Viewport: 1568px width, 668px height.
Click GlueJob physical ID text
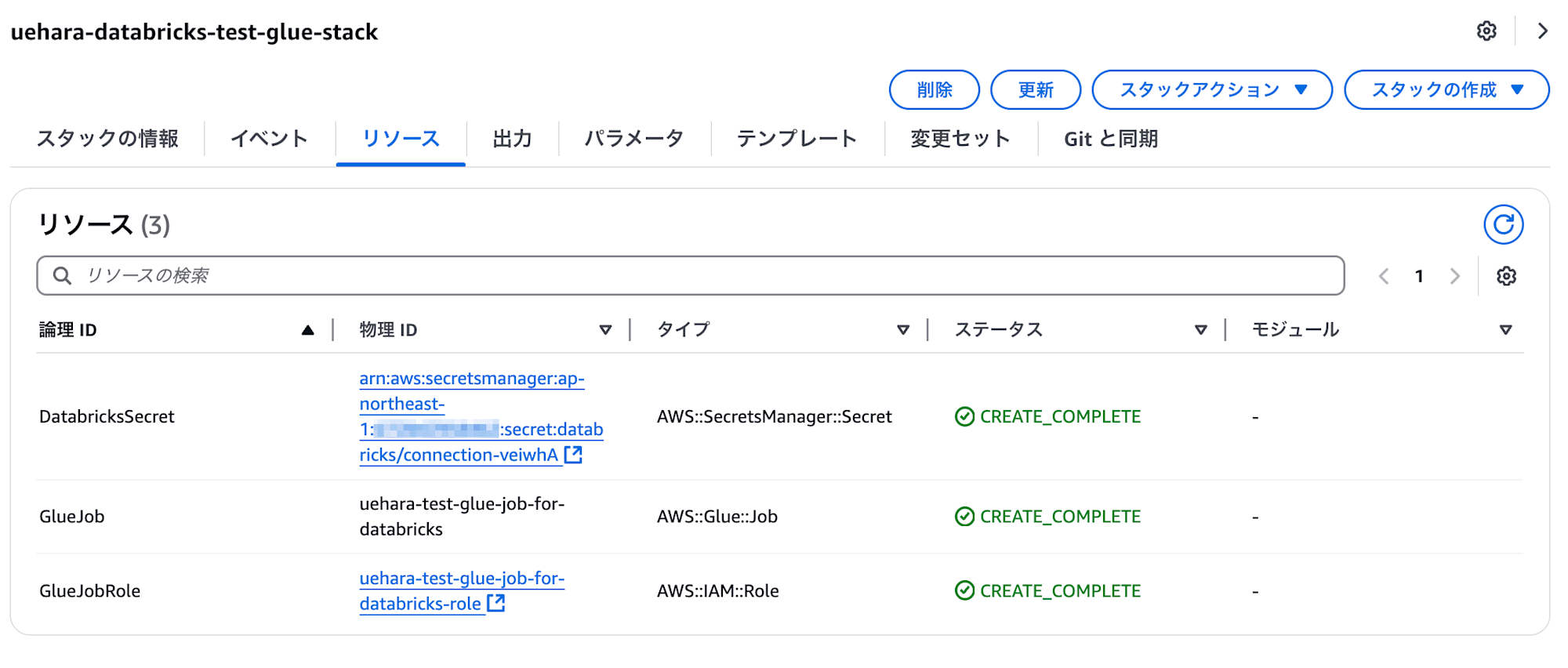[462, 516]
